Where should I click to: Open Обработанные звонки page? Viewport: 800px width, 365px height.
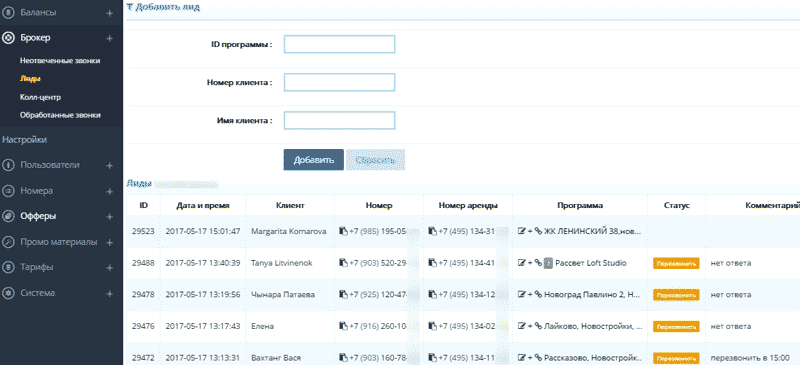pos(60,115)
